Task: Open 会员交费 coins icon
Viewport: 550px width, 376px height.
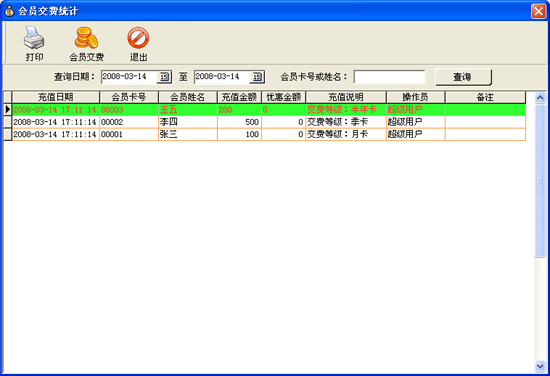Action: point(86,38)
